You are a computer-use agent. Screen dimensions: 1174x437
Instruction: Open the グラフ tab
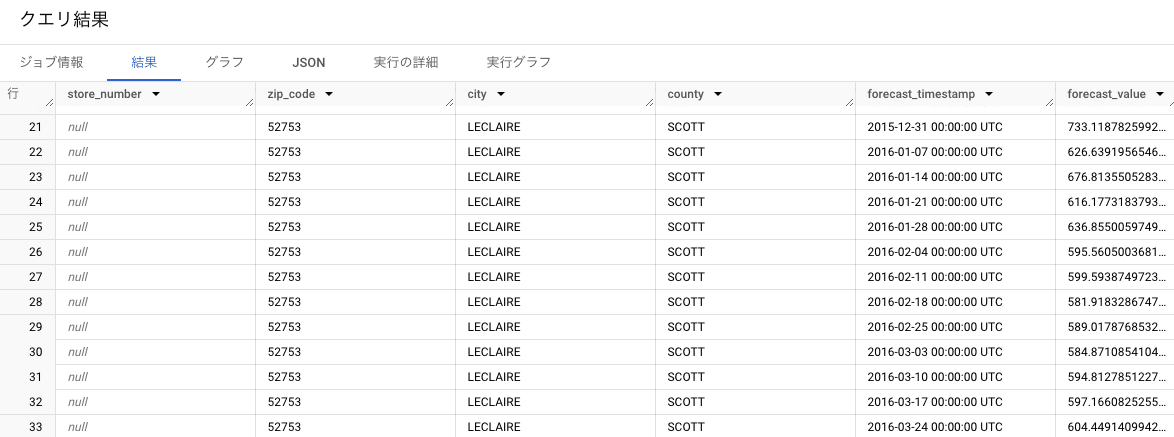click(225, 62)
